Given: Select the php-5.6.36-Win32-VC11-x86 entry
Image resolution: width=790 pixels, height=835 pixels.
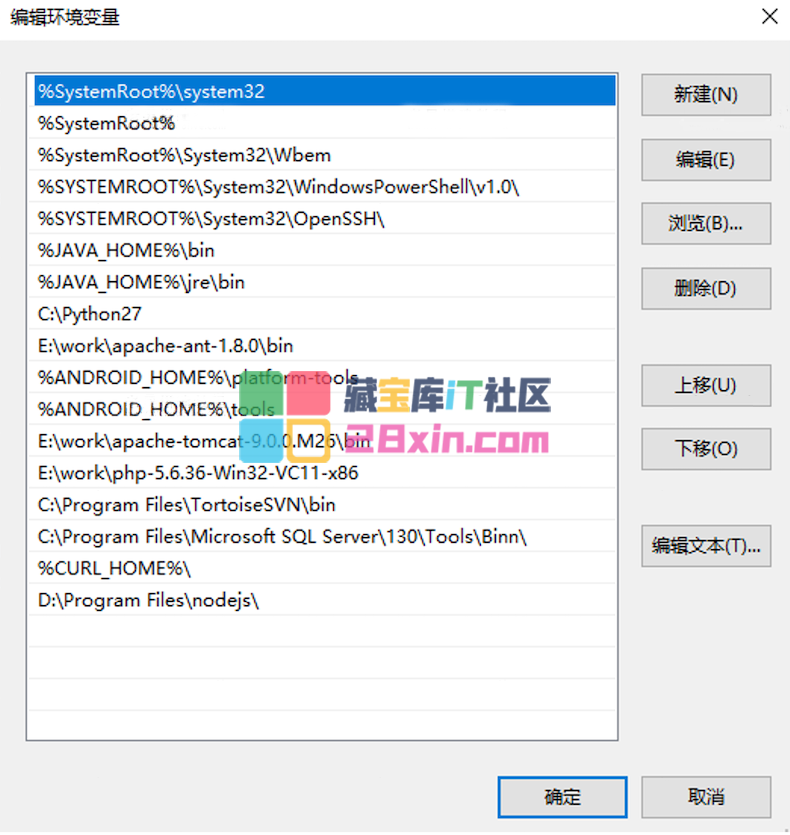Looking at the screenshot, I should 198,473.
